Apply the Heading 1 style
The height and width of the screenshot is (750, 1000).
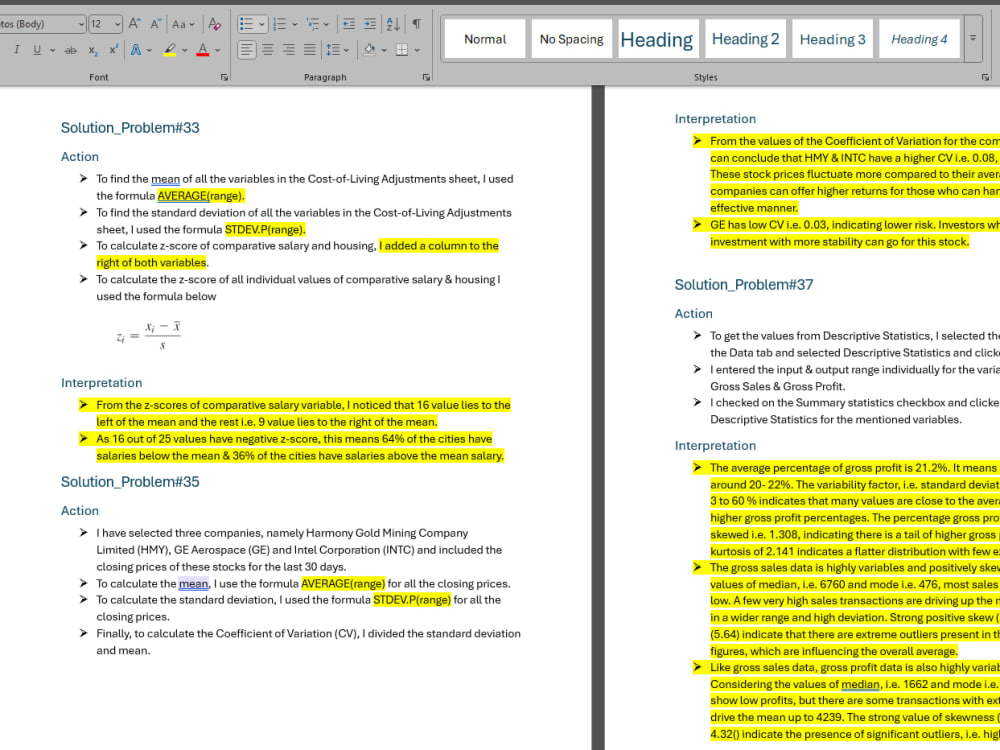[x=657, y=39]
